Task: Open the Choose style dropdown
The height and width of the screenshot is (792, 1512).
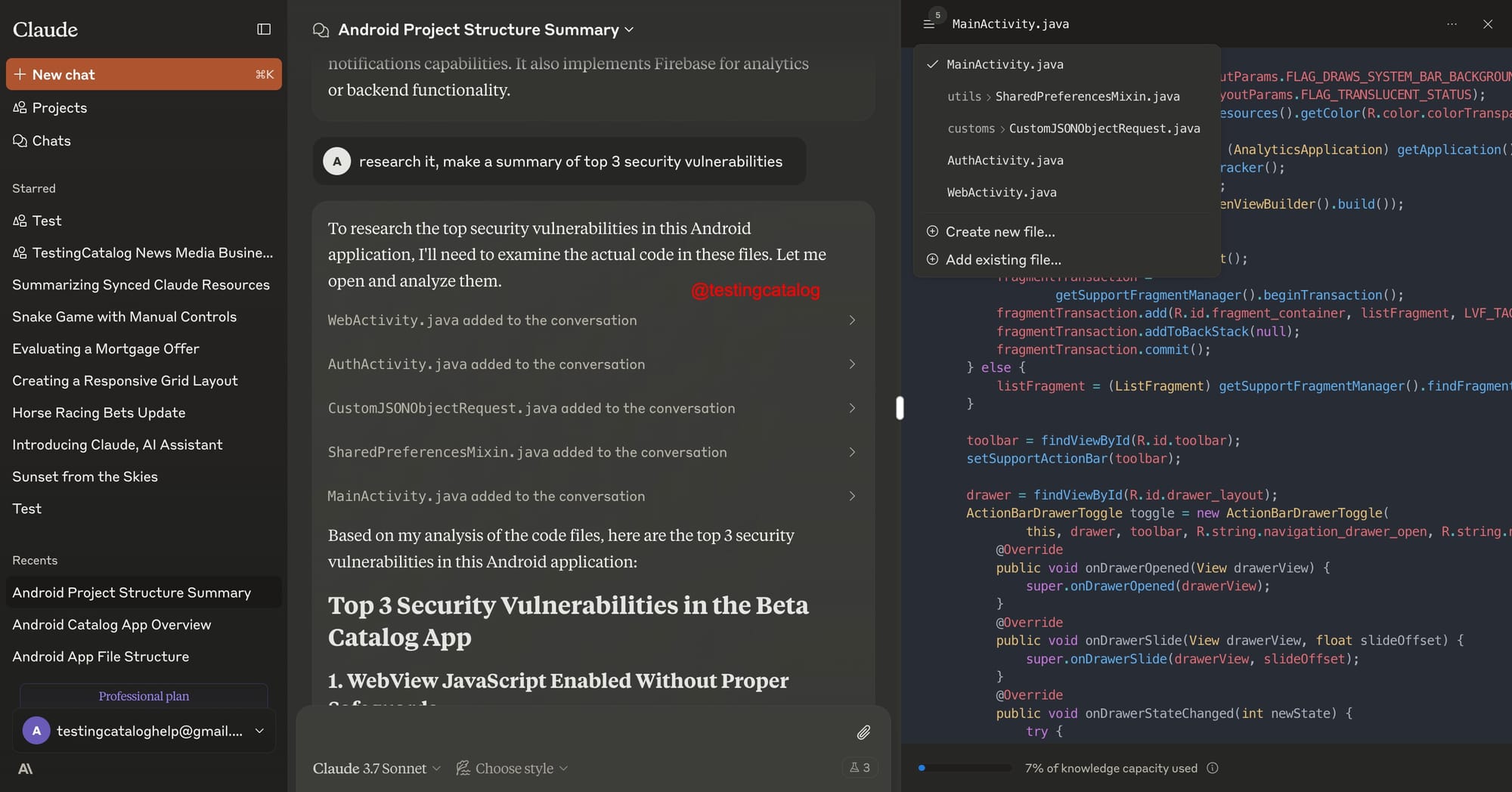Action: tap(512, 769)
